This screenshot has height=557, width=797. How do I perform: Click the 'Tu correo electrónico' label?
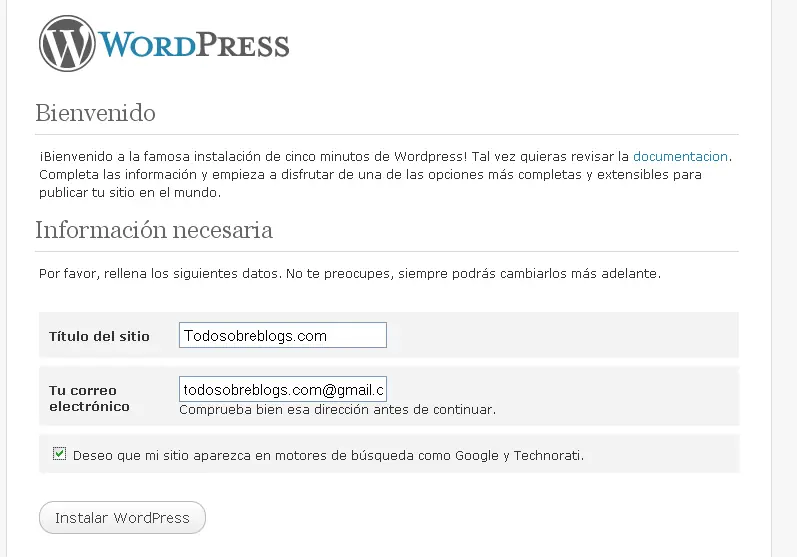tap(89, 398)
